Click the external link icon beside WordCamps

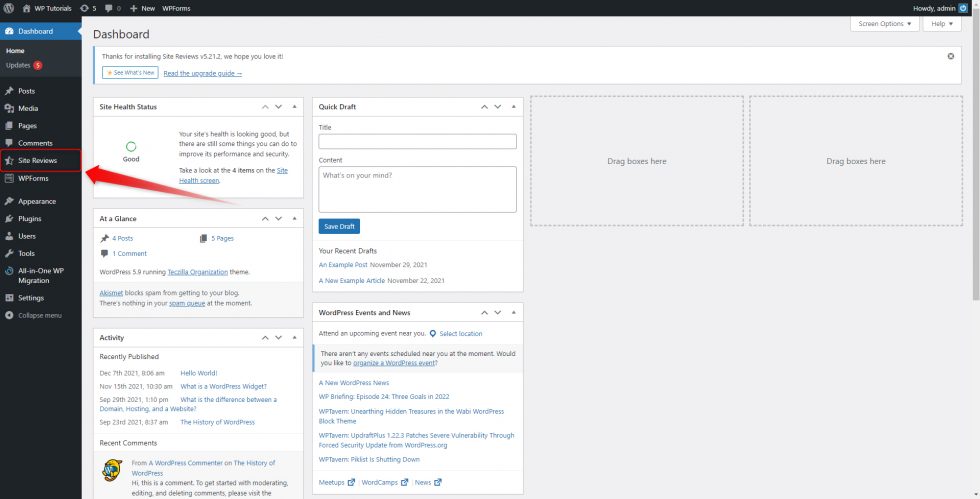(404, 482)
